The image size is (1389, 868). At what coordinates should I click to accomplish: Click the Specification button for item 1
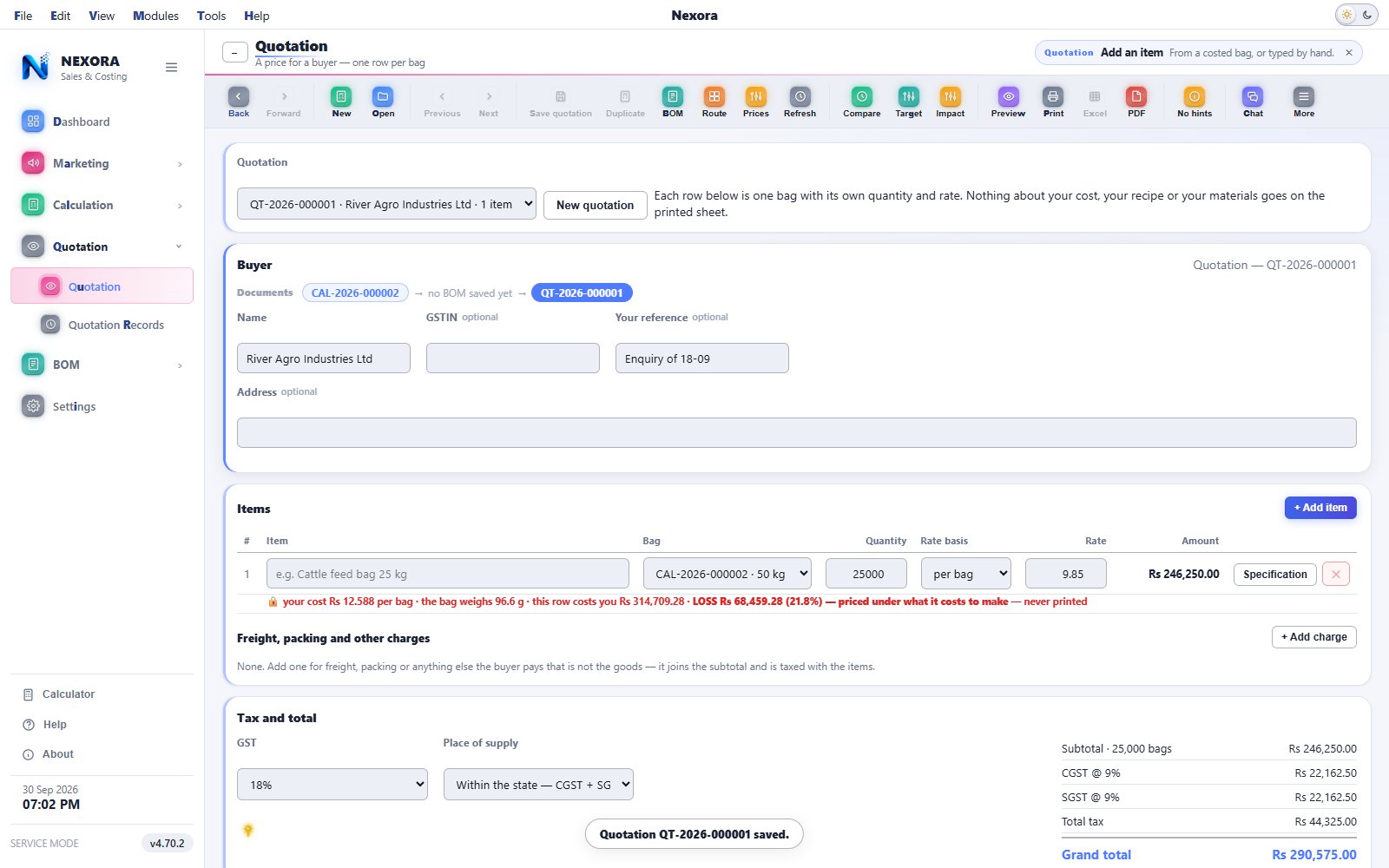coord(1275,574)
